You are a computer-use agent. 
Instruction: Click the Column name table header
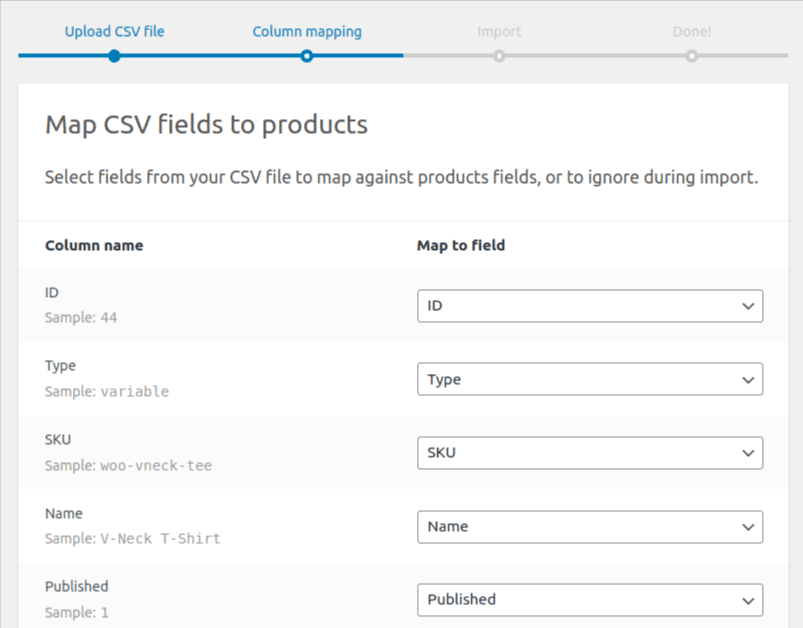[x=94, y=245]
